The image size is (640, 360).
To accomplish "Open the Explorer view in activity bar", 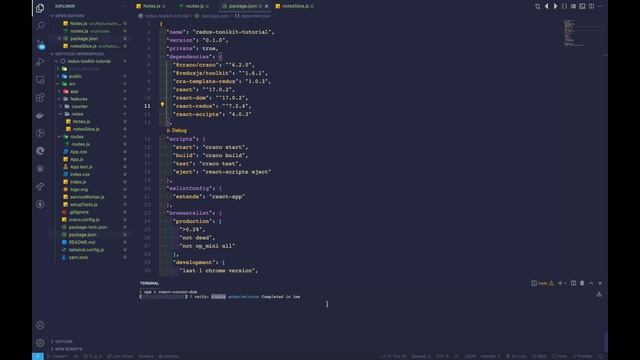I will coord(40,8).
